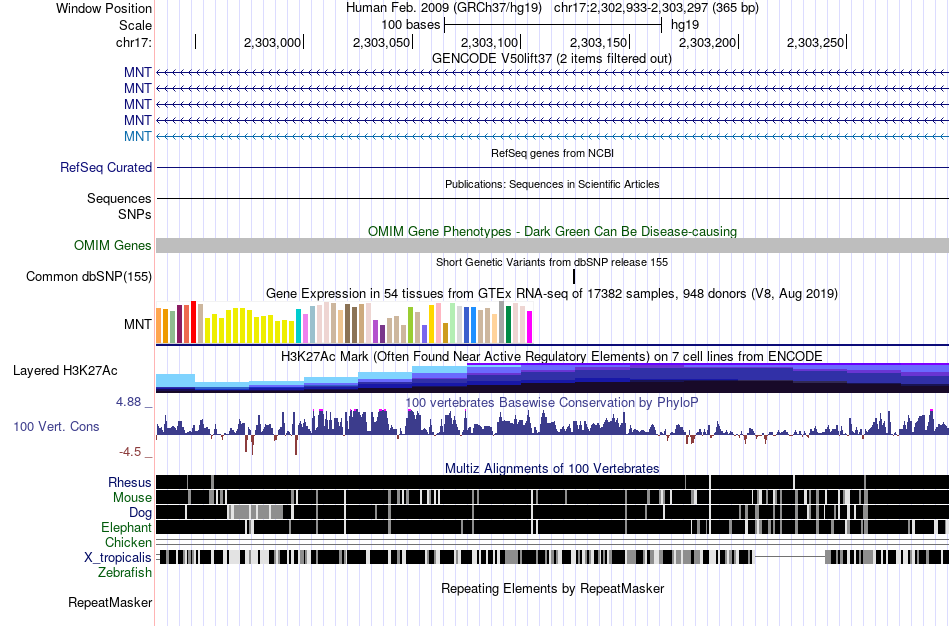This screenshot has width=950, height=626.
Task: Click the gray OMIM Genes bar
Action: click(552, 245)
